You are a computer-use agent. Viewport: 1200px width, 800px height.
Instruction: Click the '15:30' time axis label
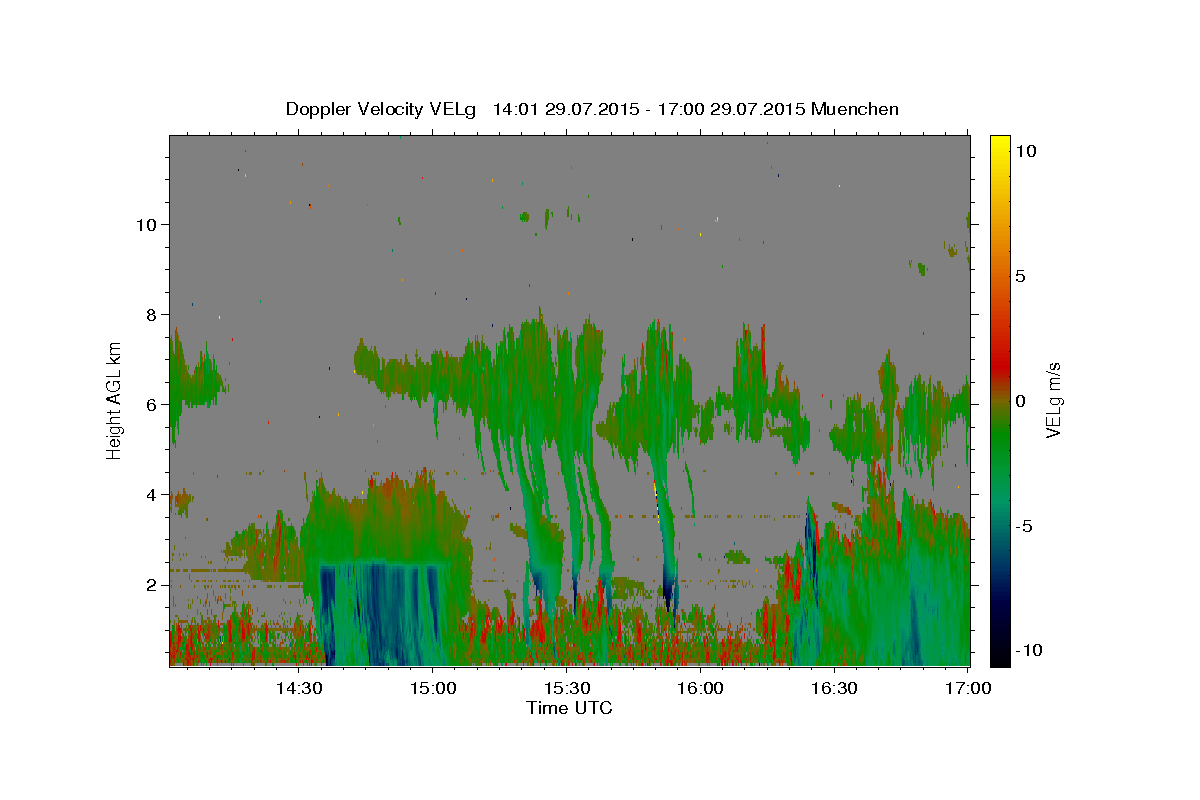pyautogui.click(x=567, y=688)
